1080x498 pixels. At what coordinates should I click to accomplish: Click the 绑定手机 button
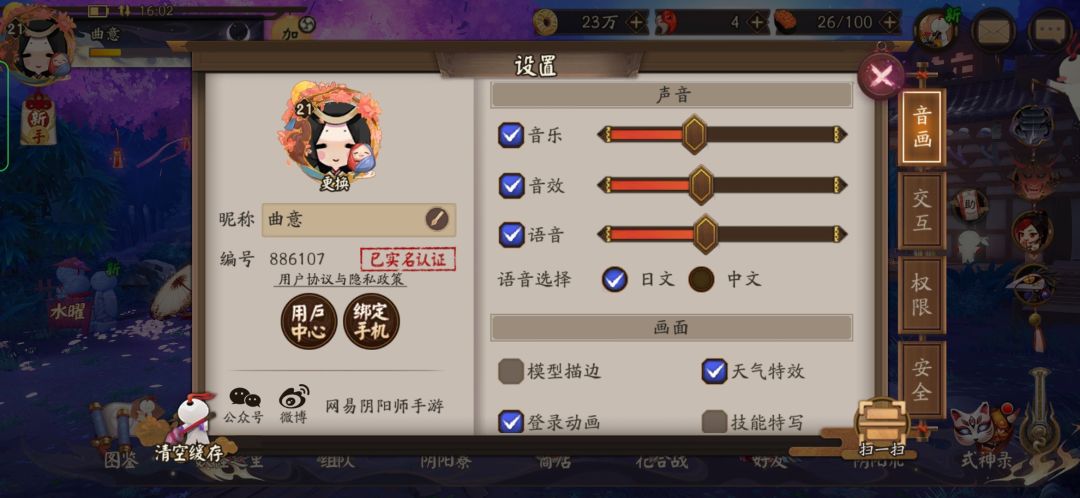pos(371,321)
